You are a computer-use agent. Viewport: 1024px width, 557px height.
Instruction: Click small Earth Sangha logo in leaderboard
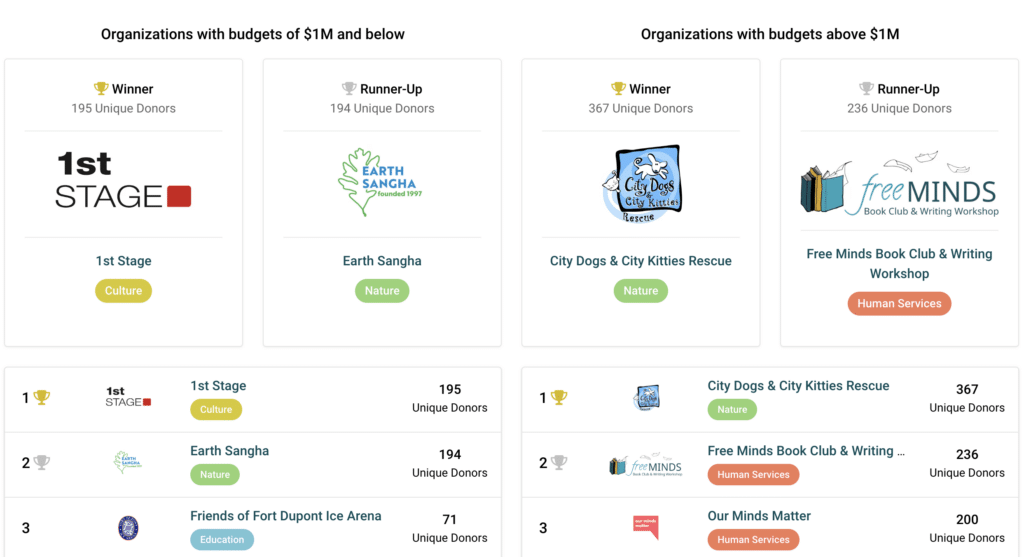127,462
